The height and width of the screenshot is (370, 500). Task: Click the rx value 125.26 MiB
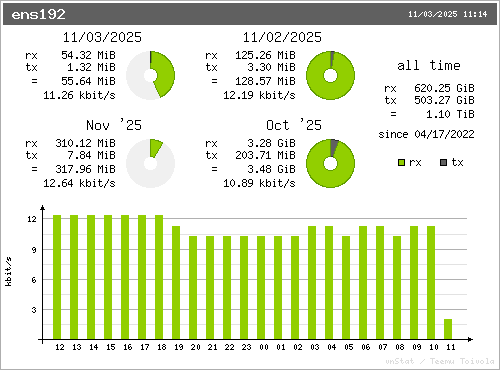(x=265, y=55)
